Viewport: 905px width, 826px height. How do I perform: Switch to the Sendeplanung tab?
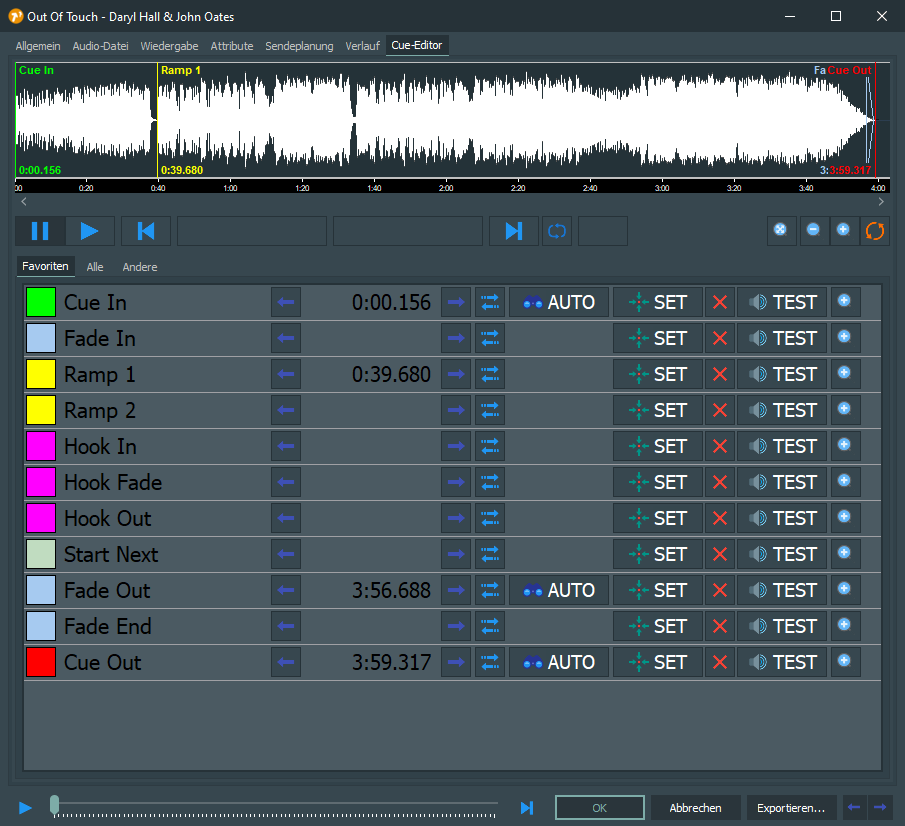[x=299, y=46]
